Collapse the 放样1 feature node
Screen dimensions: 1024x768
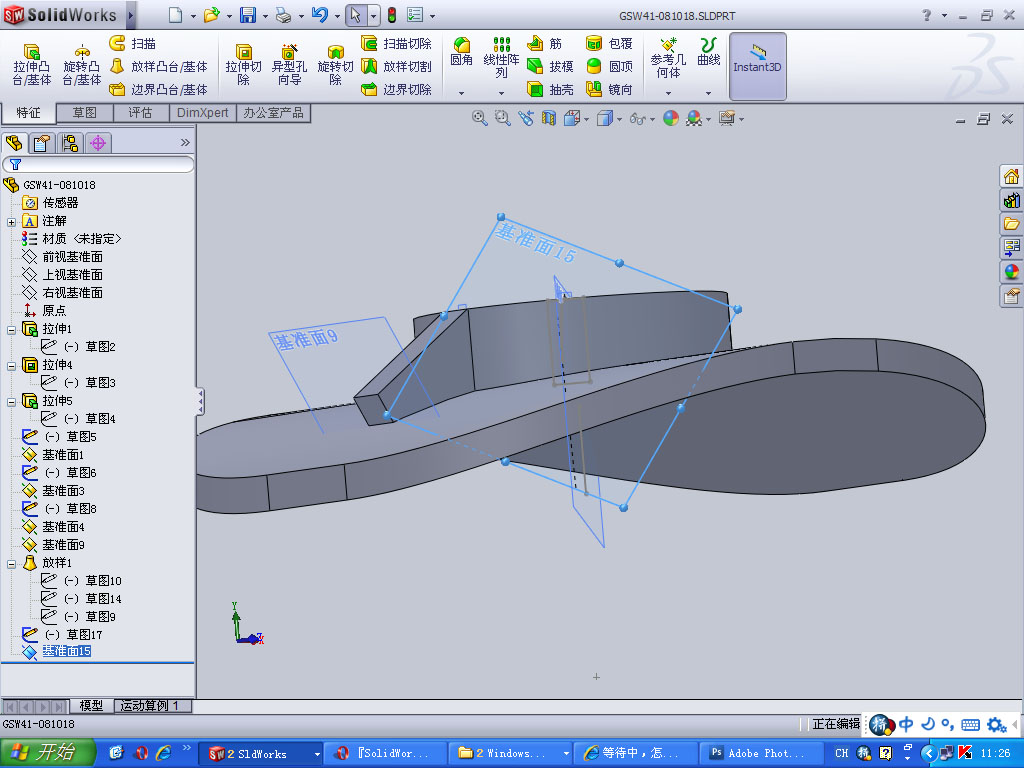[x=11, y=564]
